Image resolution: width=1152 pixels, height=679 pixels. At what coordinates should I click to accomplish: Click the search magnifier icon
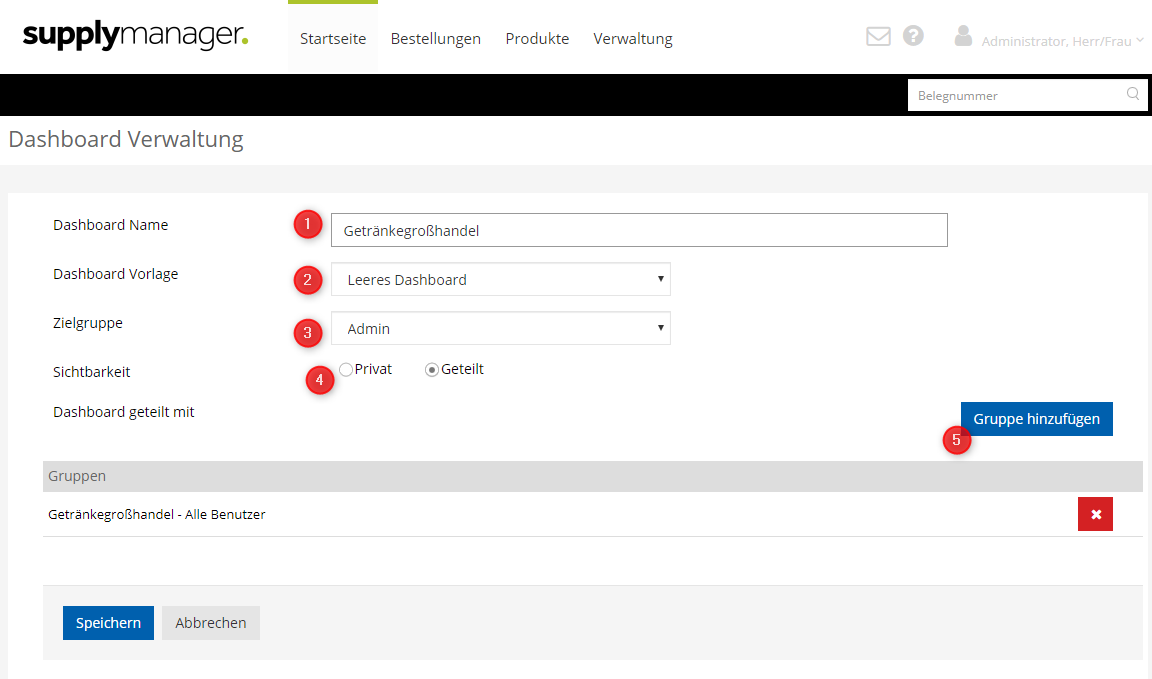click(x=1133, y=94)
